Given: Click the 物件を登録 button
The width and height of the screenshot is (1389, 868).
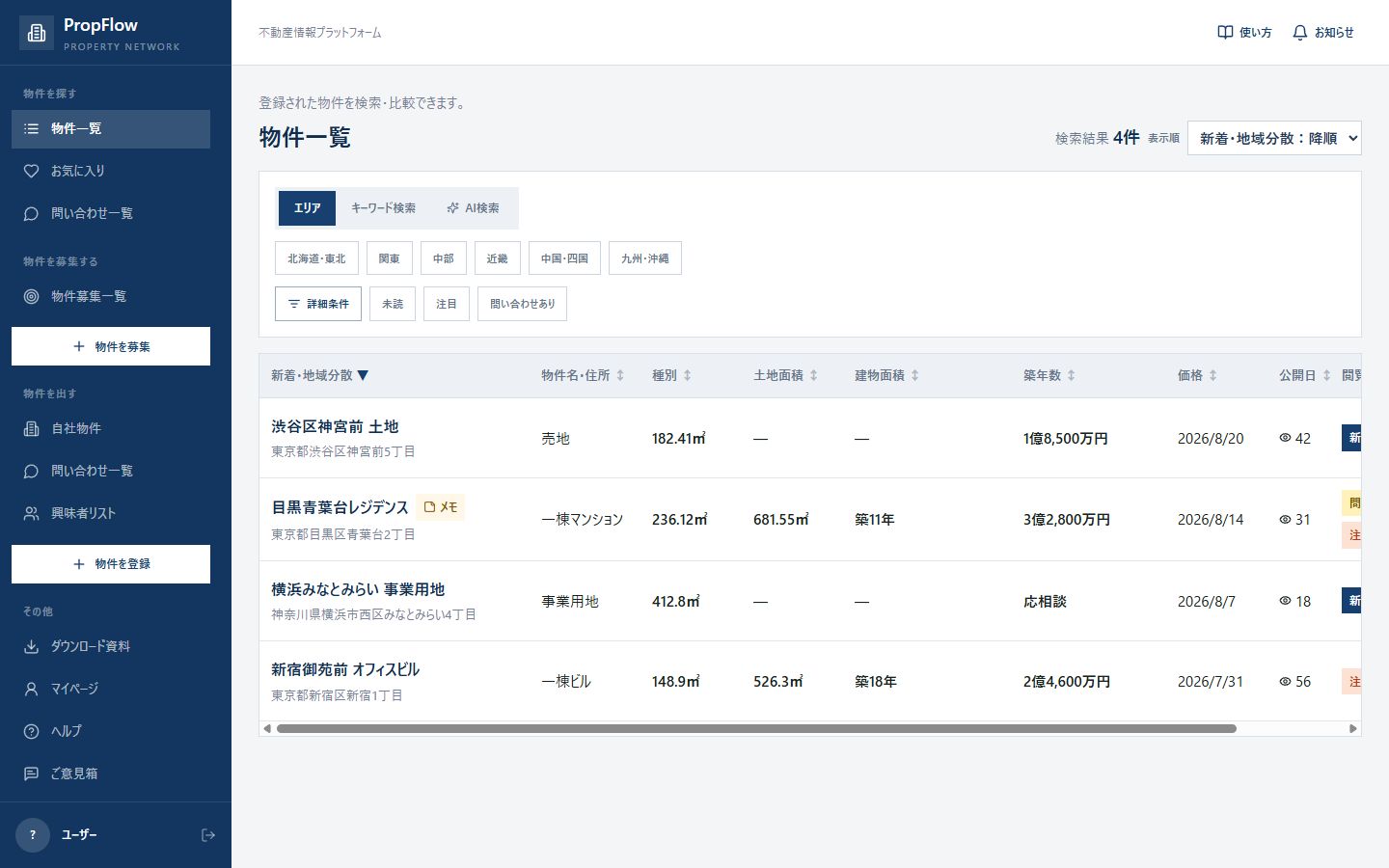Looking at the screenshot, I should pos(111,564).
